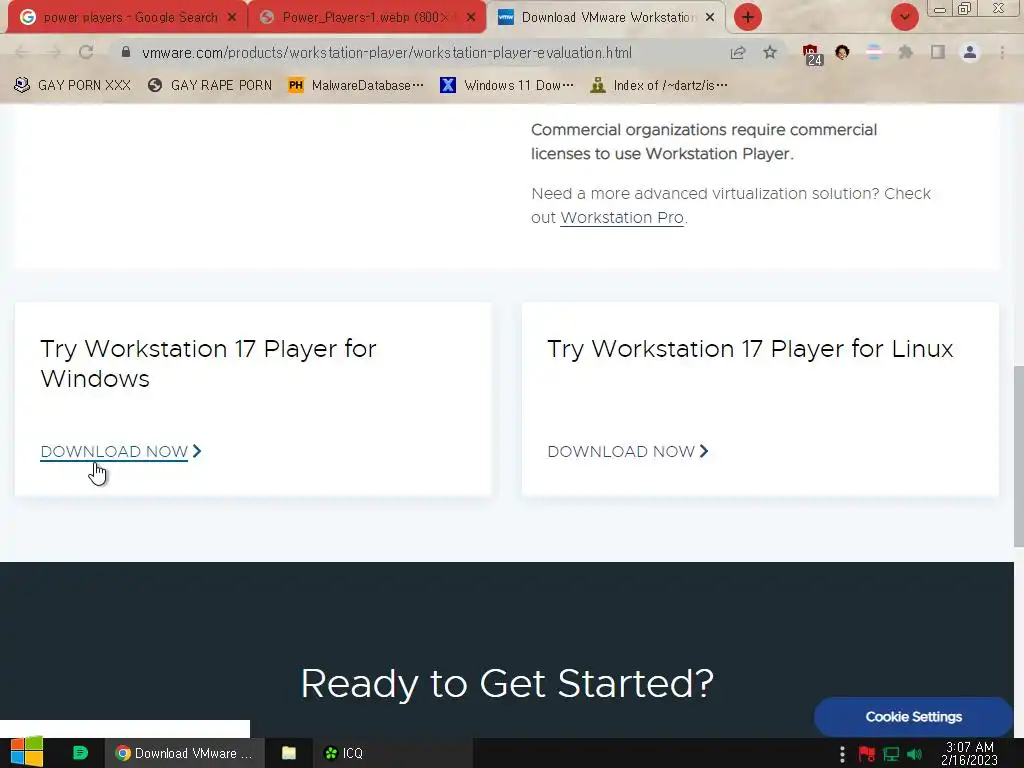Open the red flag notification tray icon
1024x768 pixels.
pos(867,754)
